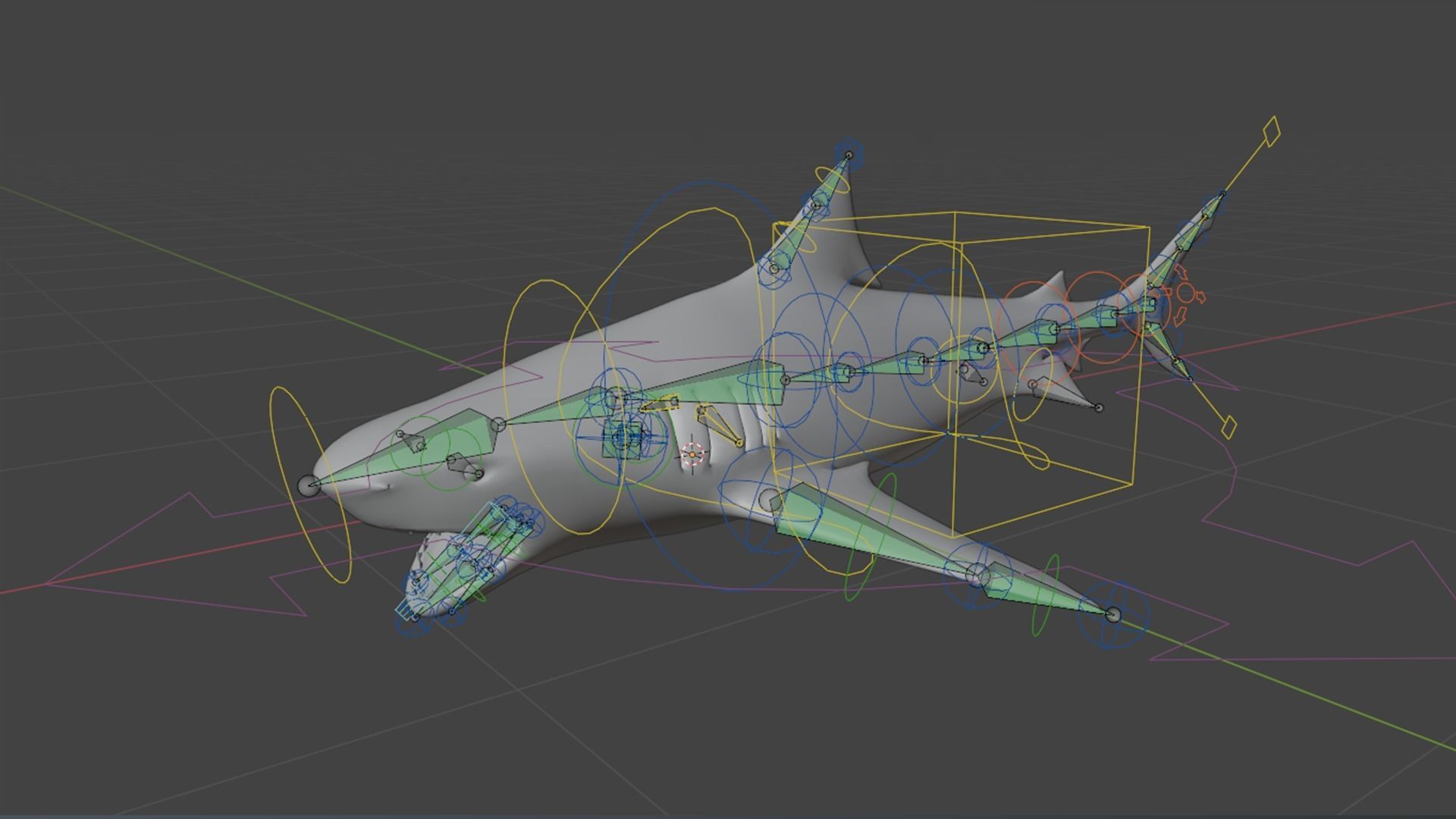1456x819 pixels.
Task: Select the blue sphere control at the pectoral fin tip
Action: [x=1113, y=615]
